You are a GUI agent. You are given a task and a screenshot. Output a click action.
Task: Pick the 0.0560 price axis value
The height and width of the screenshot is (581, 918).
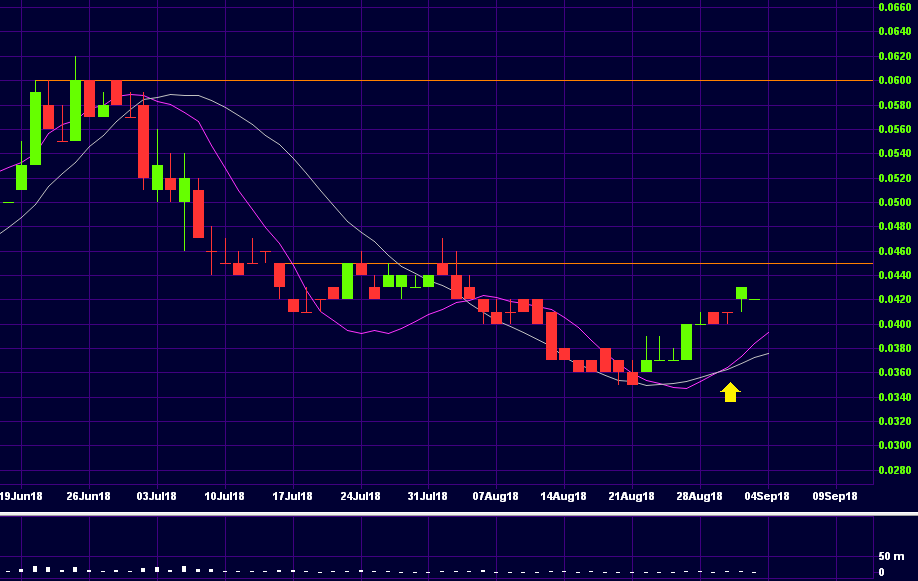[x=895, y=129]
